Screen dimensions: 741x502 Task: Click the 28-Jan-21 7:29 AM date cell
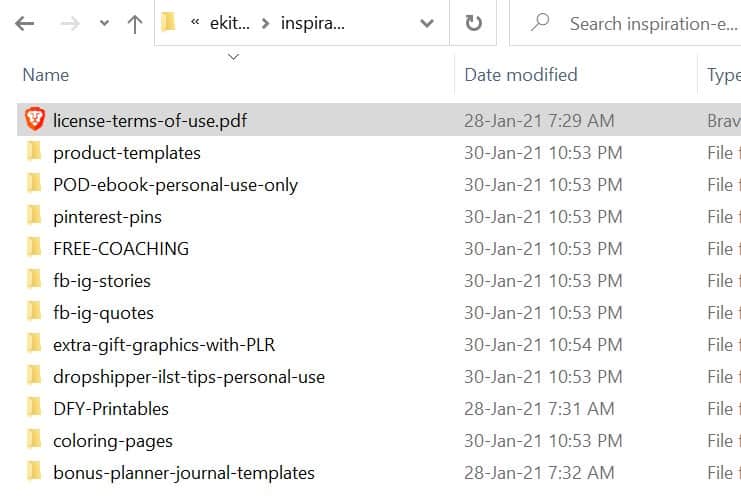(x=539, y=121)
